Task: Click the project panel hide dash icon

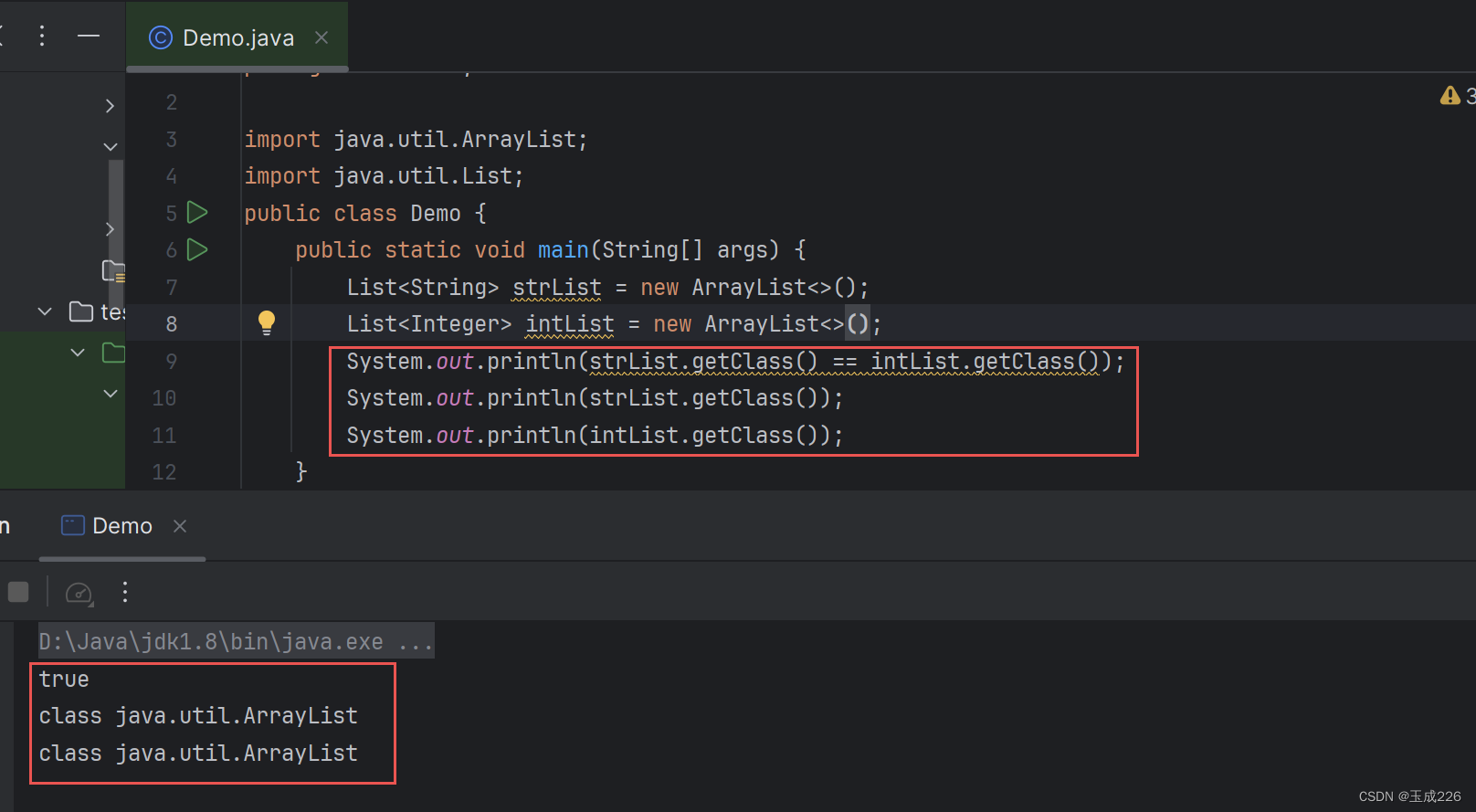Action: pos(89,36)
